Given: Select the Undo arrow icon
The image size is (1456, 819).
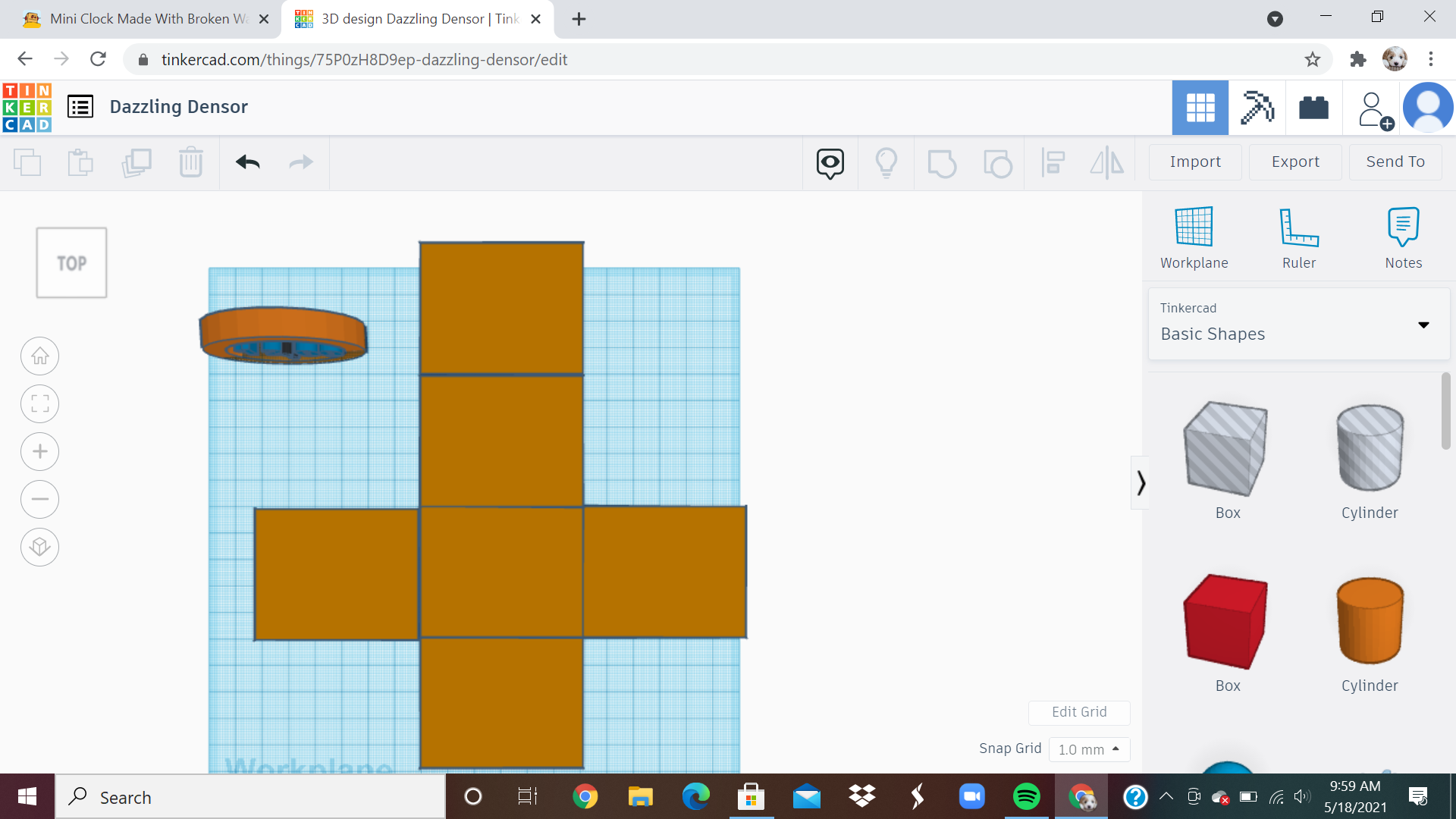Looking at the screenshot, I should [246, 162].
